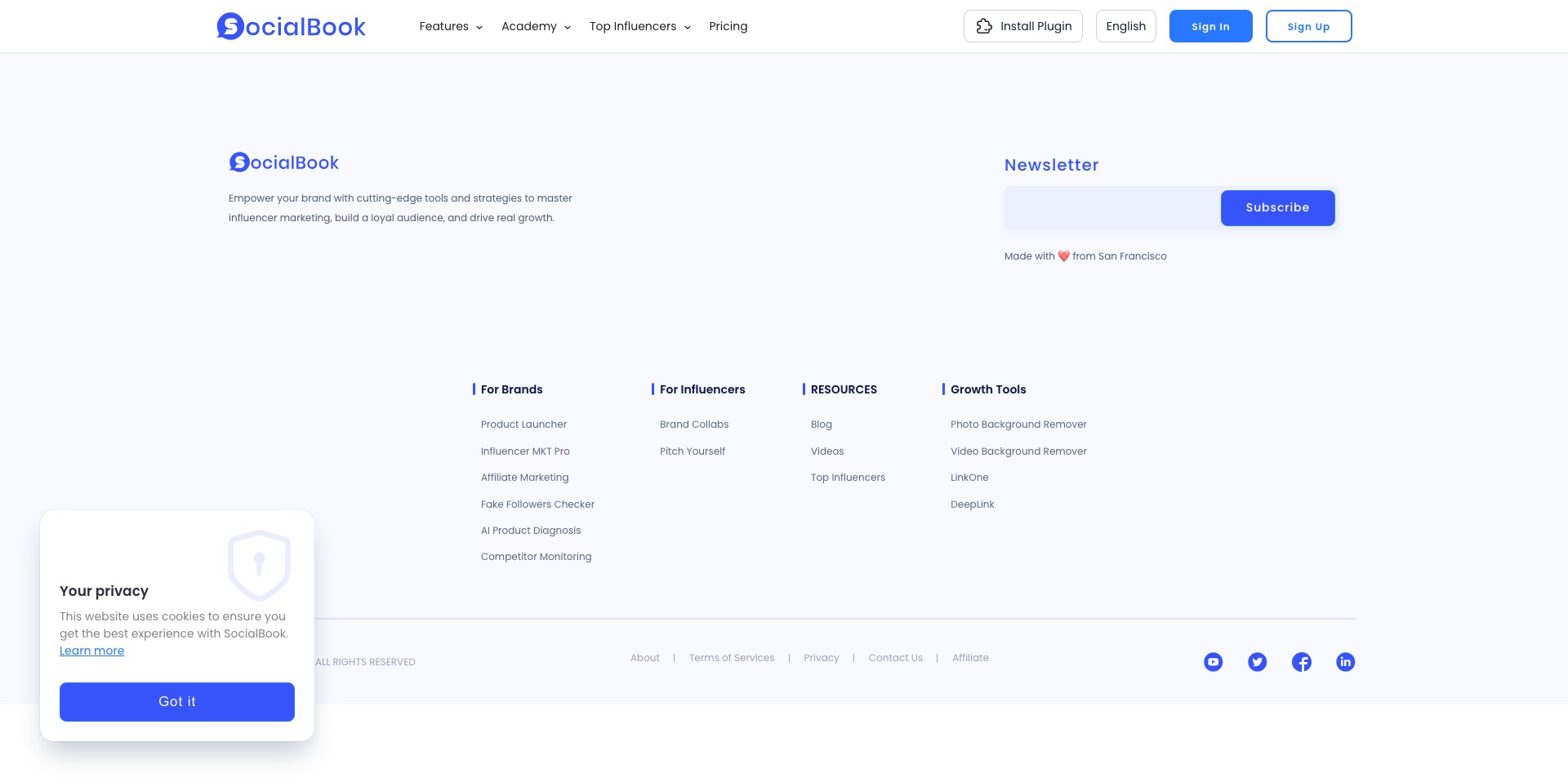Image resolution: width=1568 pixels, height=782 pixels.
Task: Click the RESOURCES column heading
Action: coord(844,389)
